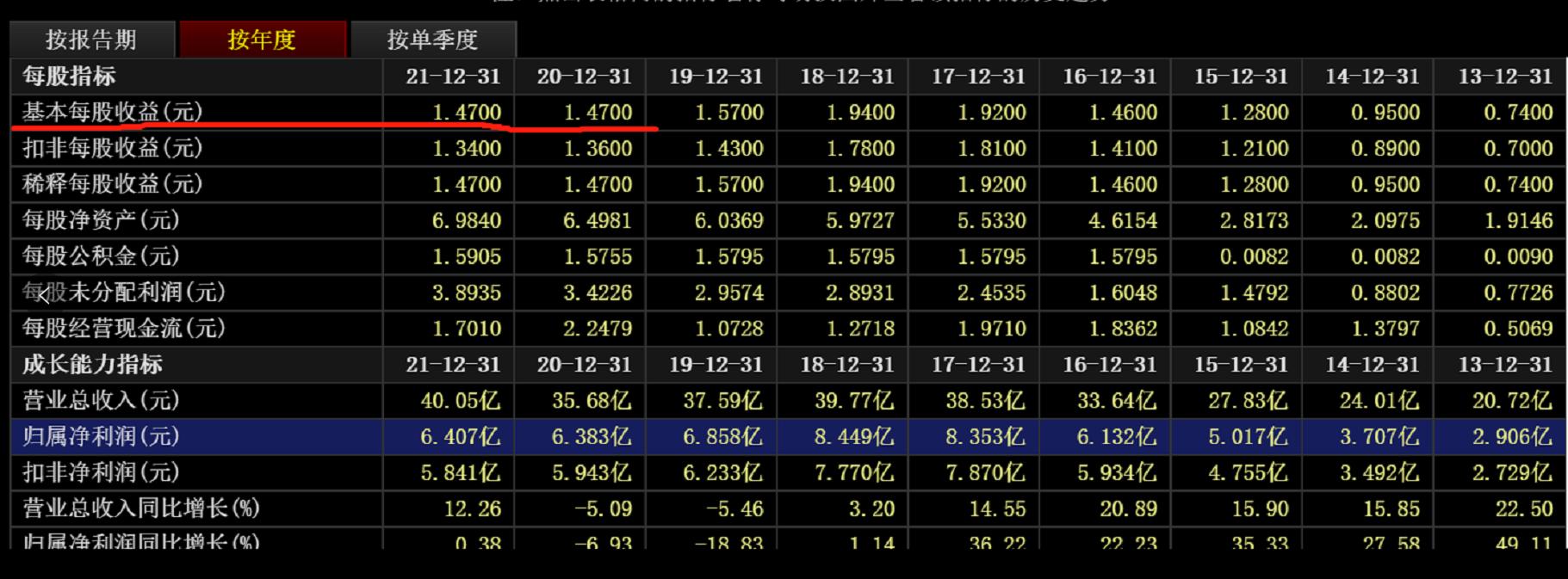Click the 1.8100 扣非每股收益 cell
This screenshot has height=579, width=1568.
coord(991,149)
